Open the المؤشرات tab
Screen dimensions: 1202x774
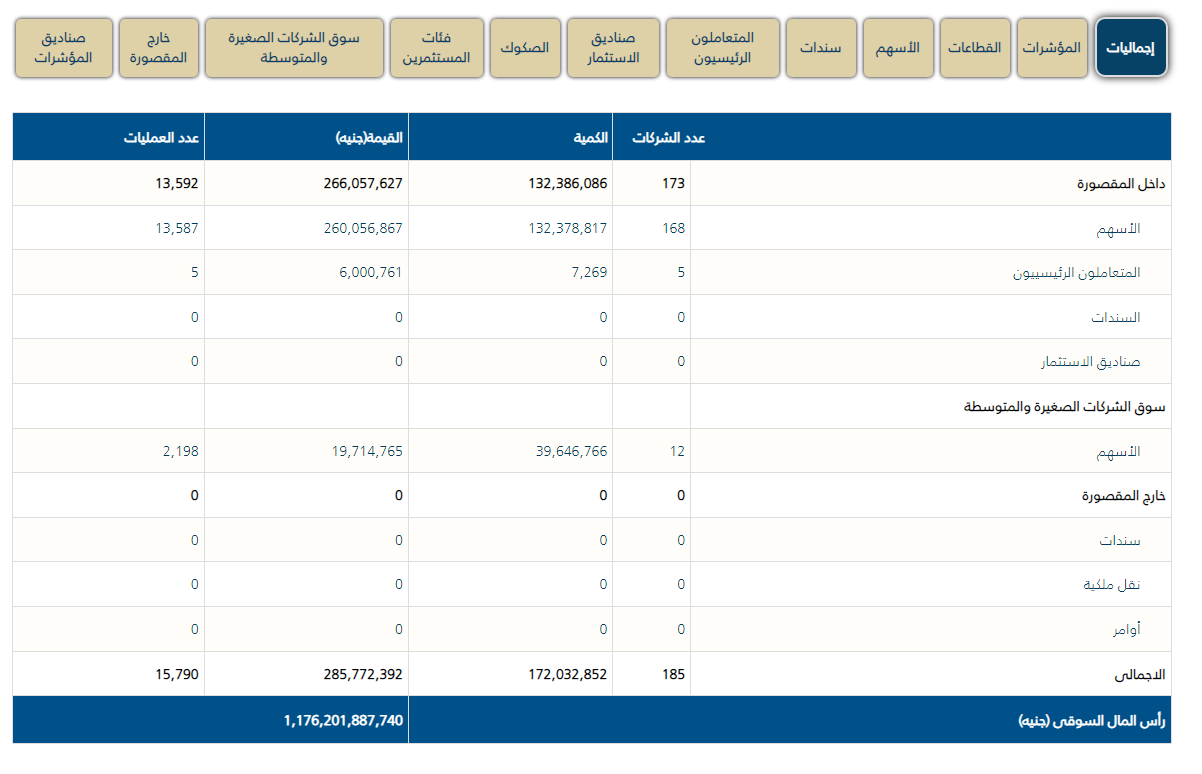pos(1051,48)
